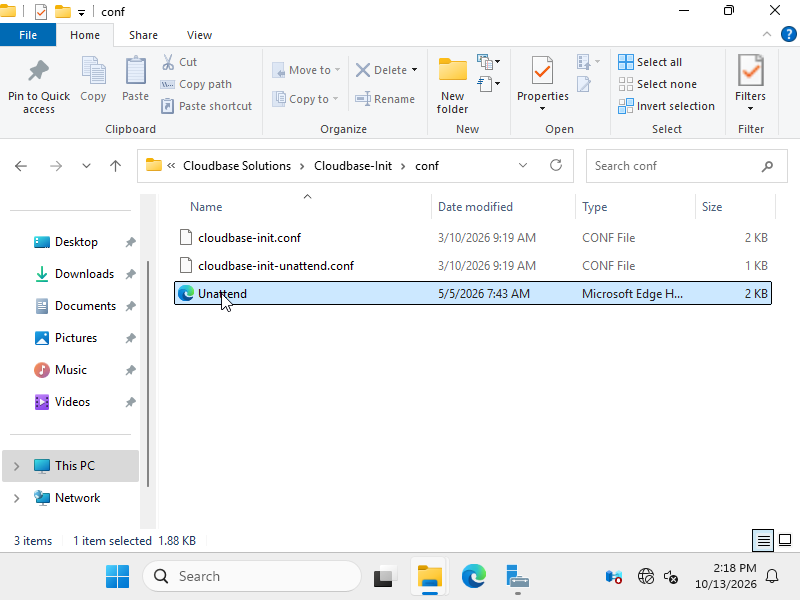Open the Open-with dropdown in ribbon

(x=588, y=62)
